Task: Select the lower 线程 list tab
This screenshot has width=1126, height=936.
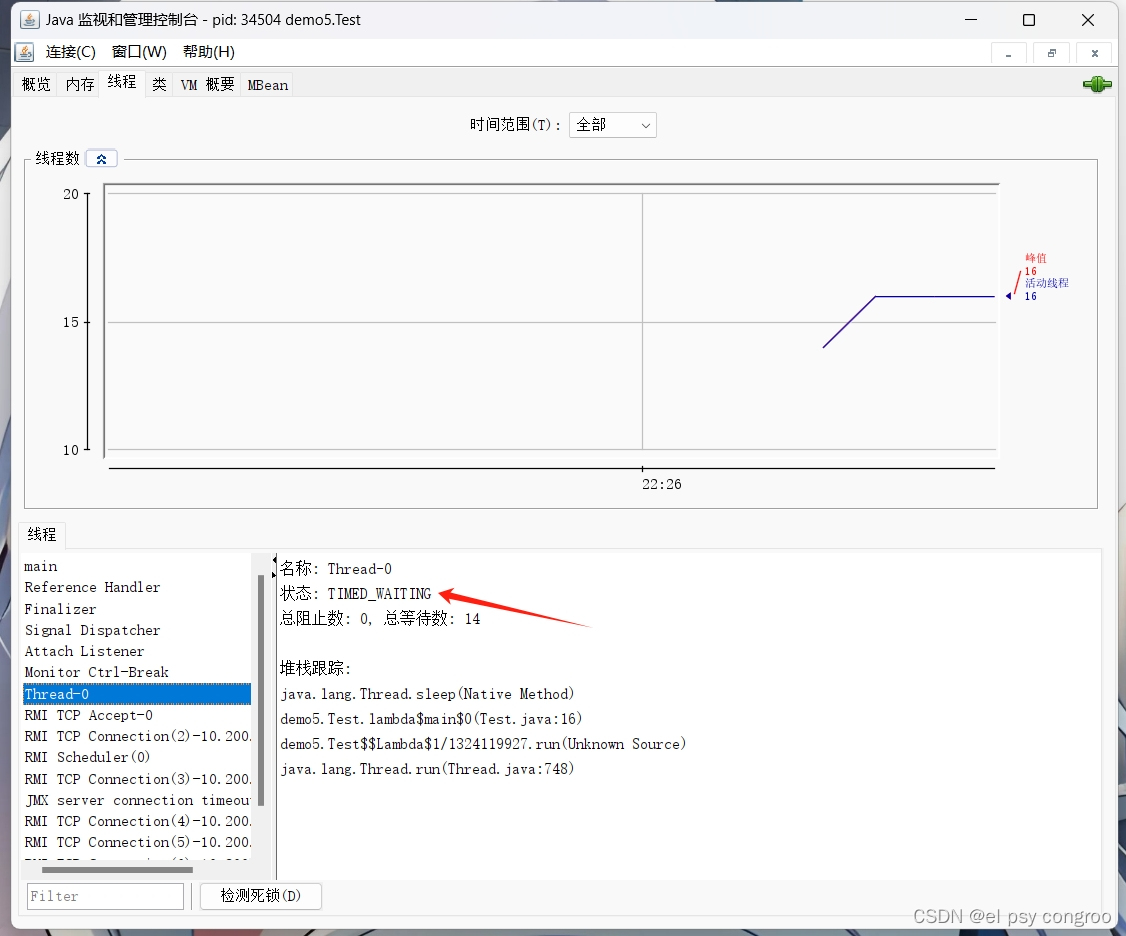Action: pos(42,534)
